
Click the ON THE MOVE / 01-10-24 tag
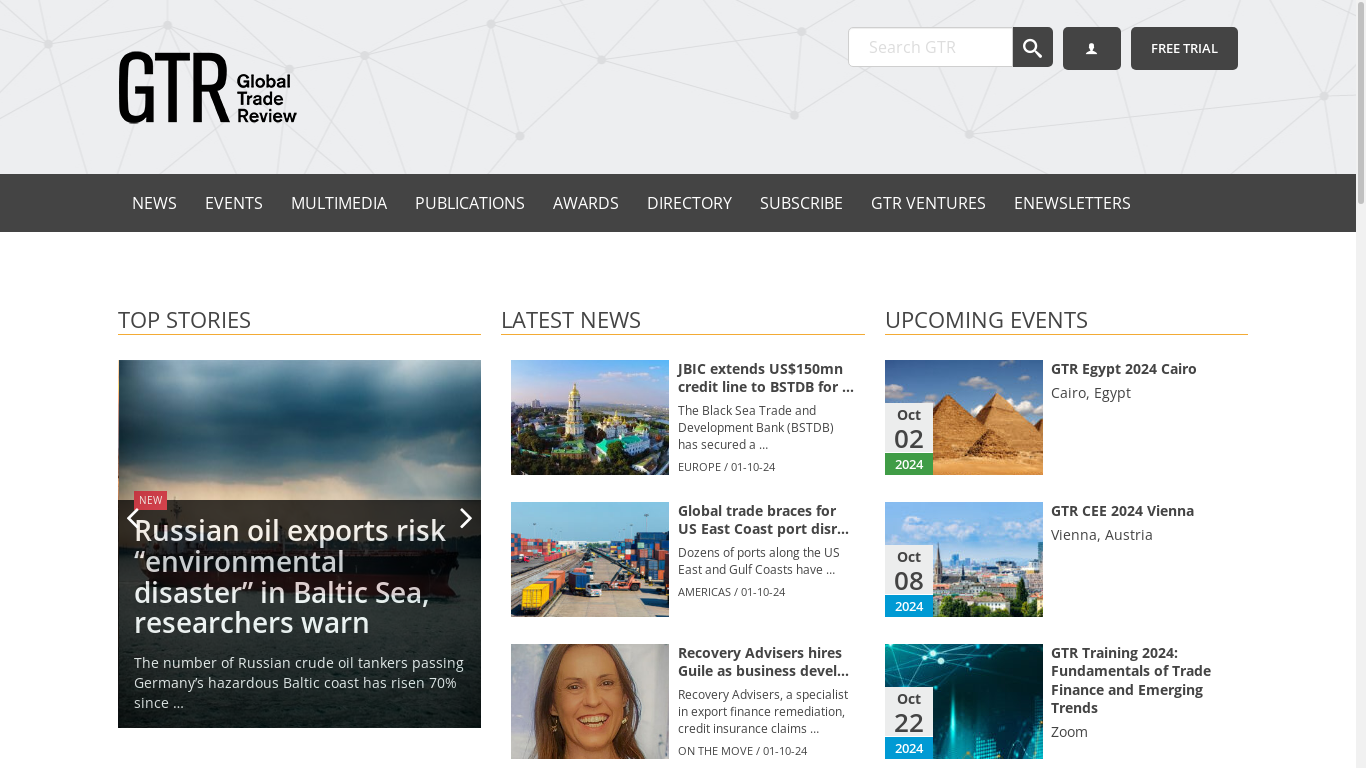(x=742, y=751)
